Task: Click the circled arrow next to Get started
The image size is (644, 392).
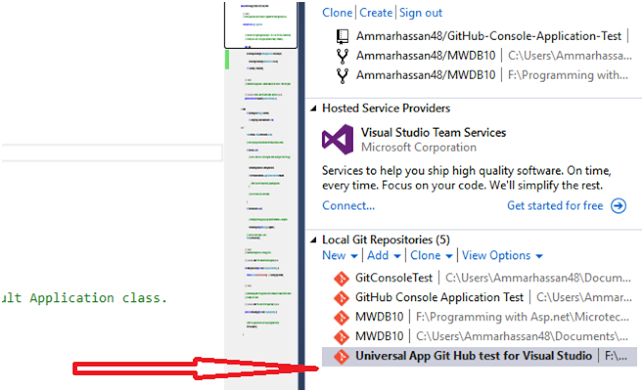Action: point(619,205)
